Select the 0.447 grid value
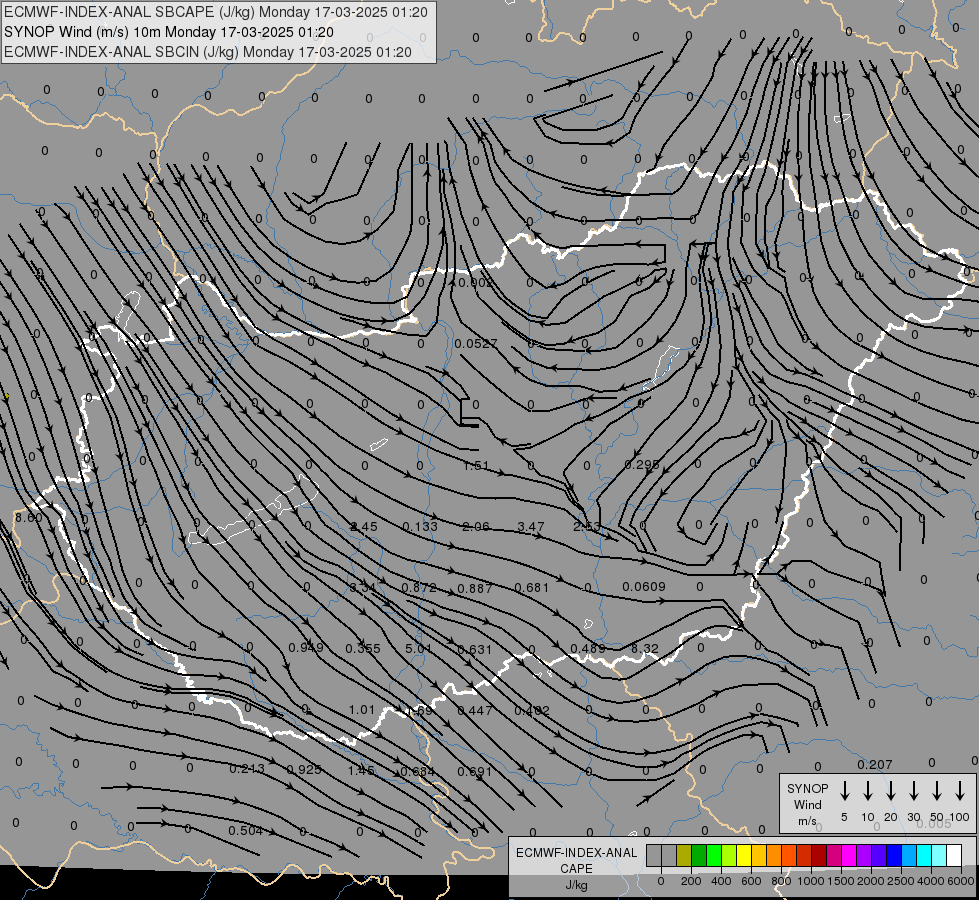 (475, 710)
